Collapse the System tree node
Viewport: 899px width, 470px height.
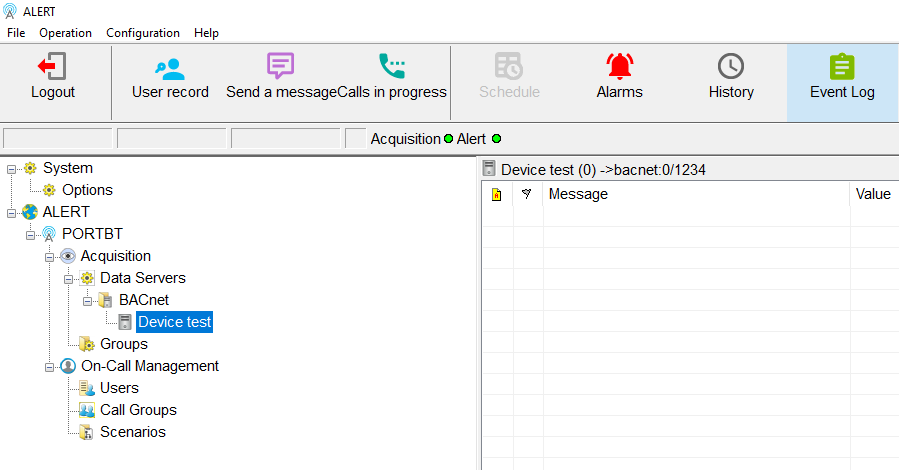12,168
